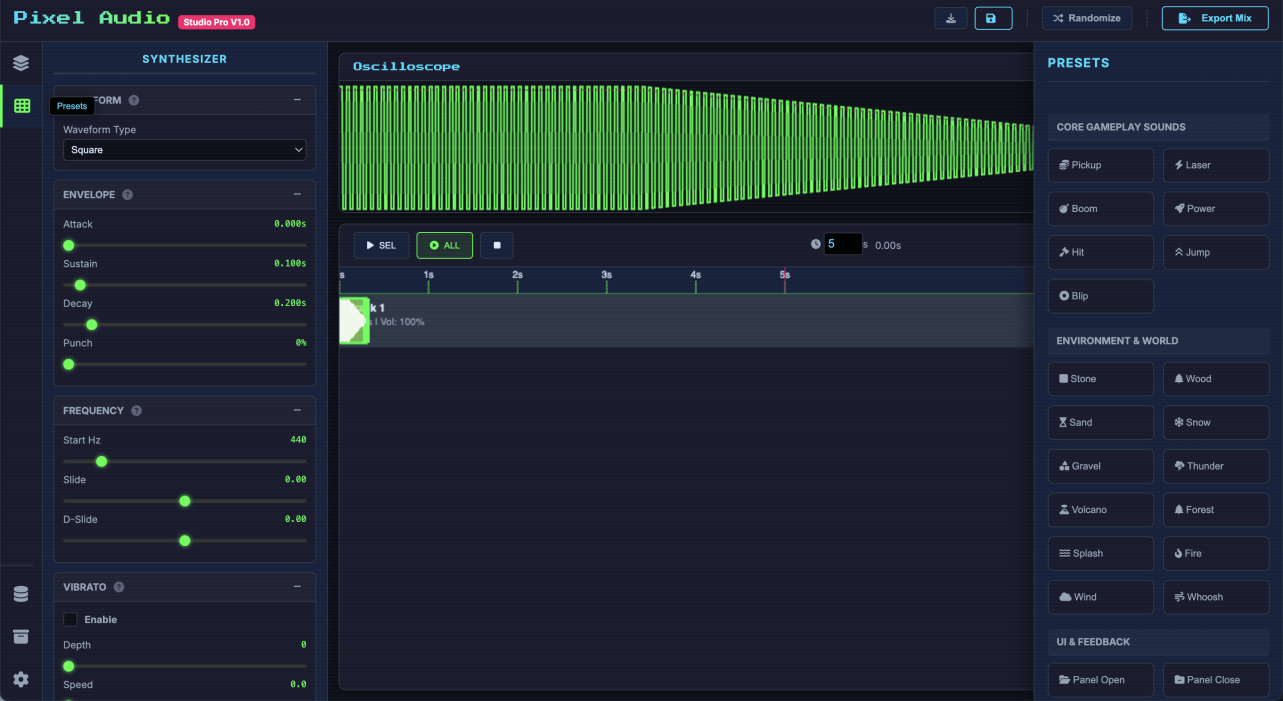Click the Punch slider
Screen dimensions: 1283x701
pyautogui.click(x=184, y=364)
